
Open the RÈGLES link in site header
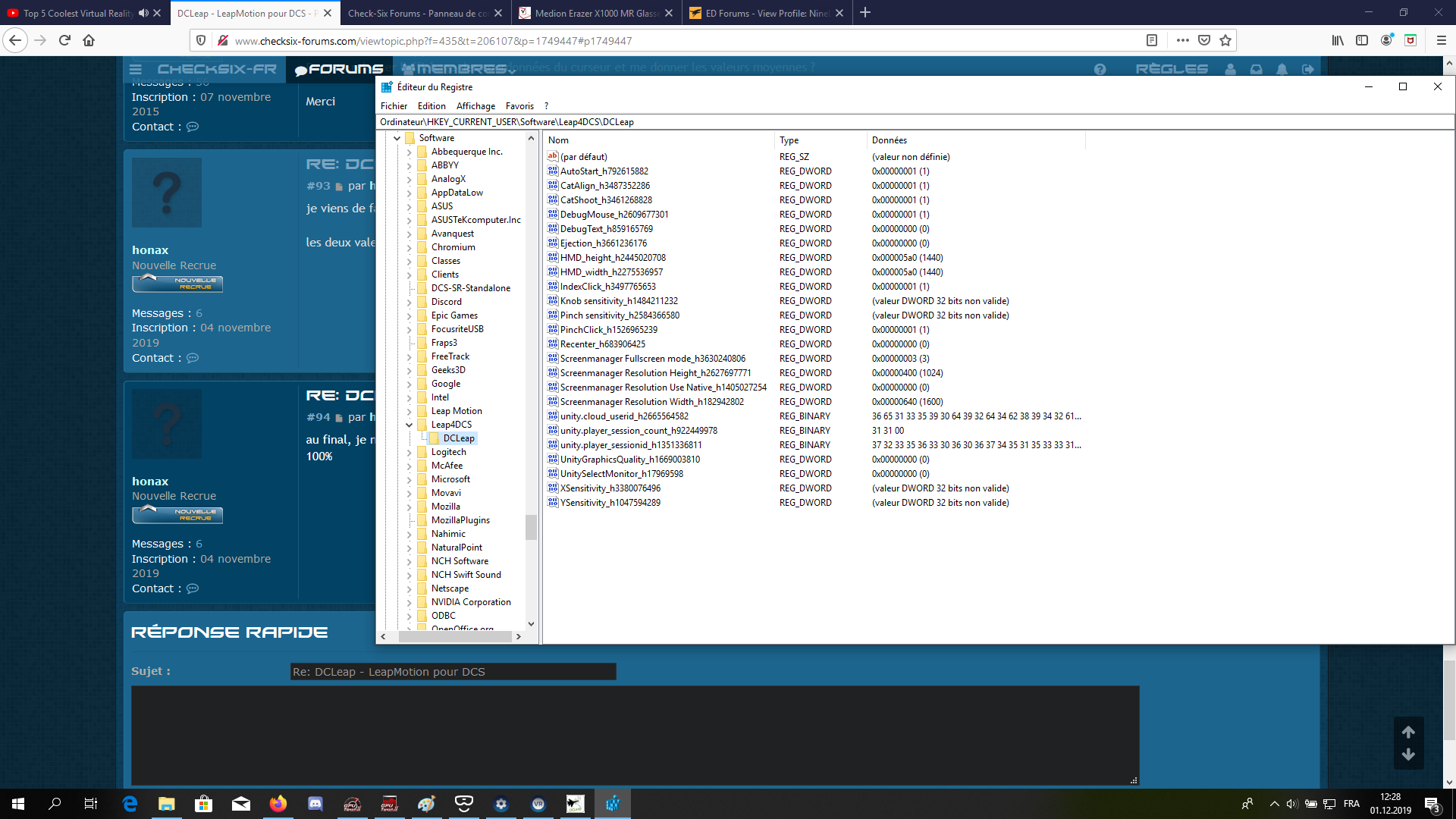1172,69
